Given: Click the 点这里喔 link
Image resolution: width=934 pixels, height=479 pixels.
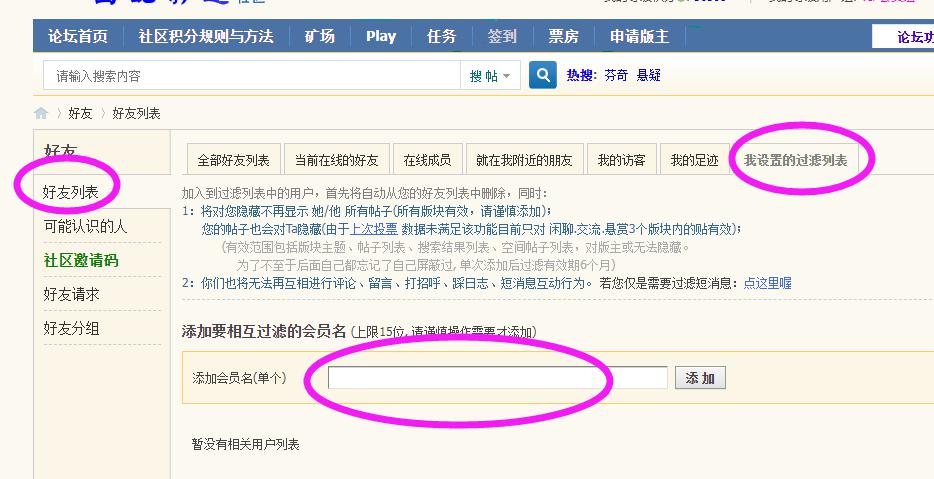Looking at the screenshot, I should tap(767, 283).
